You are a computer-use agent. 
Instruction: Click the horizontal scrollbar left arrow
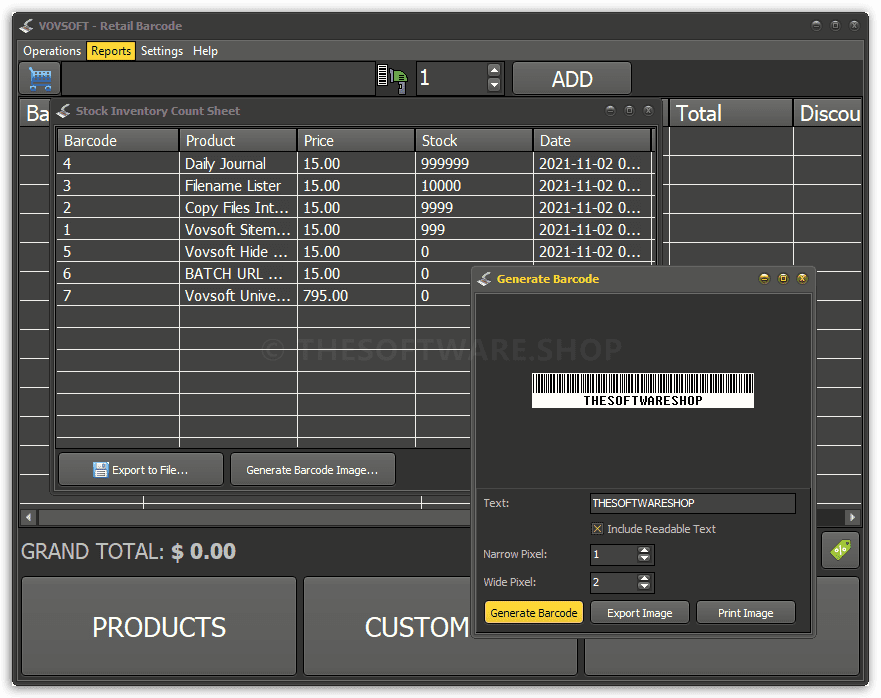(x=29, y=517)
